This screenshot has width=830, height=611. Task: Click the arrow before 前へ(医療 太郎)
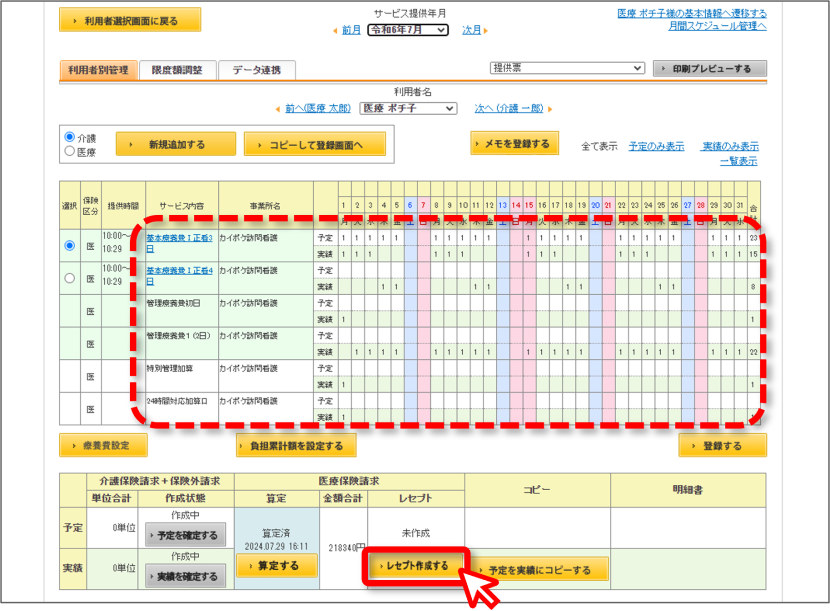(x=277, y=109)
